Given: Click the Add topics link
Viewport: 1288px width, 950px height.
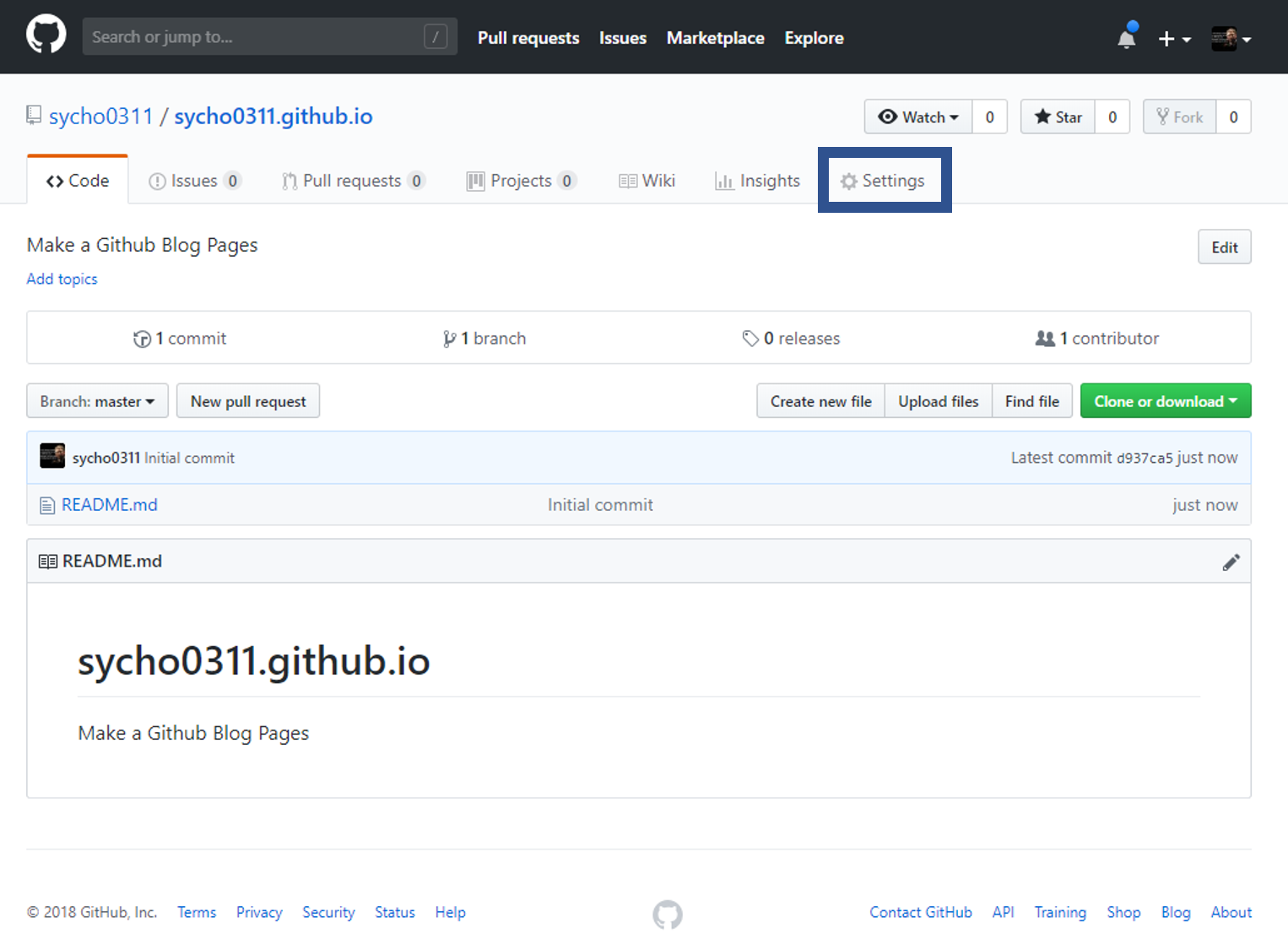Looking at the screenshot, I should [x=62, y=279].
